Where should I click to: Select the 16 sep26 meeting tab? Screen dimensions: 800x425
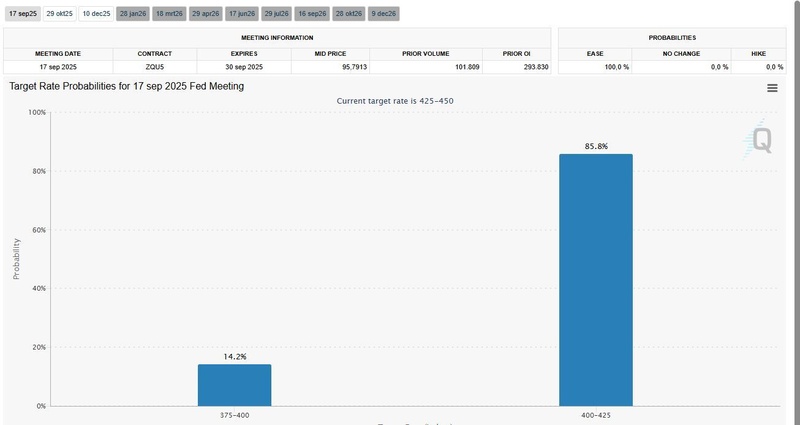click(313, 14)
